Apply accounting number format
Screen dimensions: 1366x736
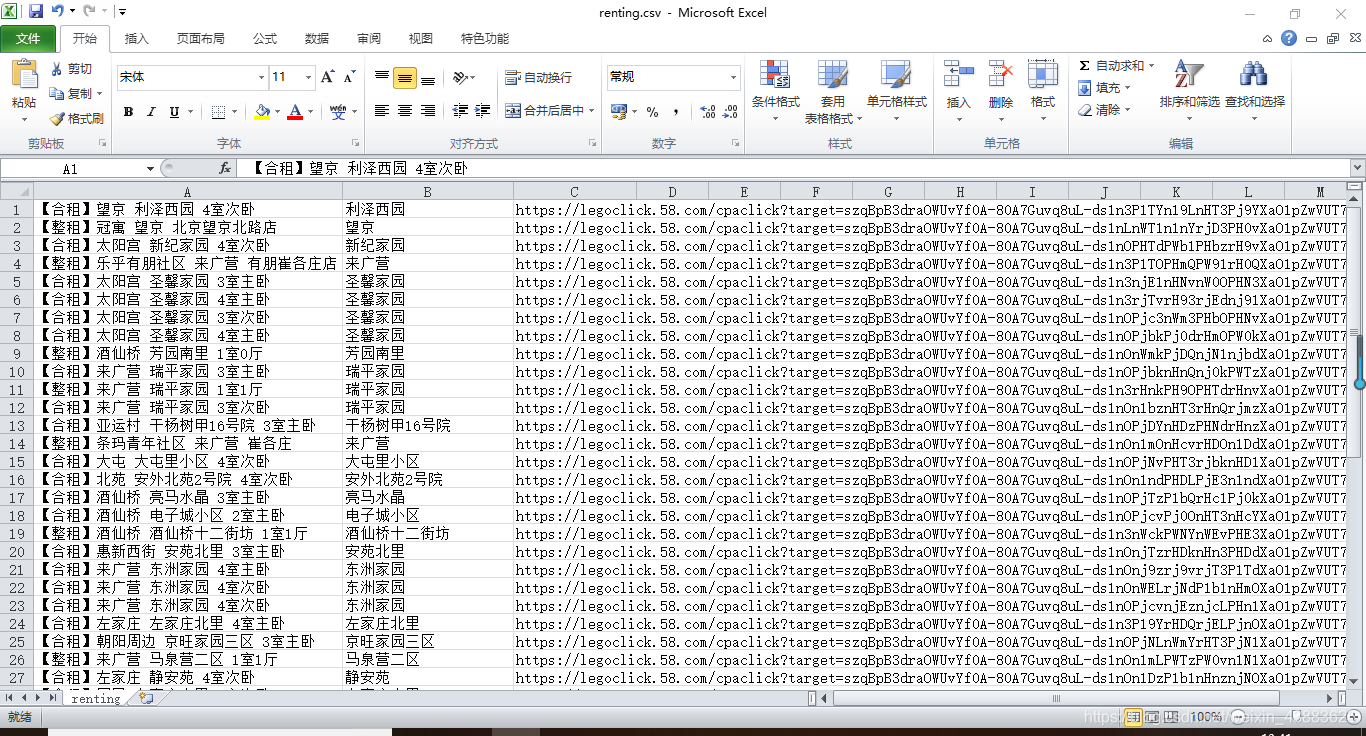618,112
